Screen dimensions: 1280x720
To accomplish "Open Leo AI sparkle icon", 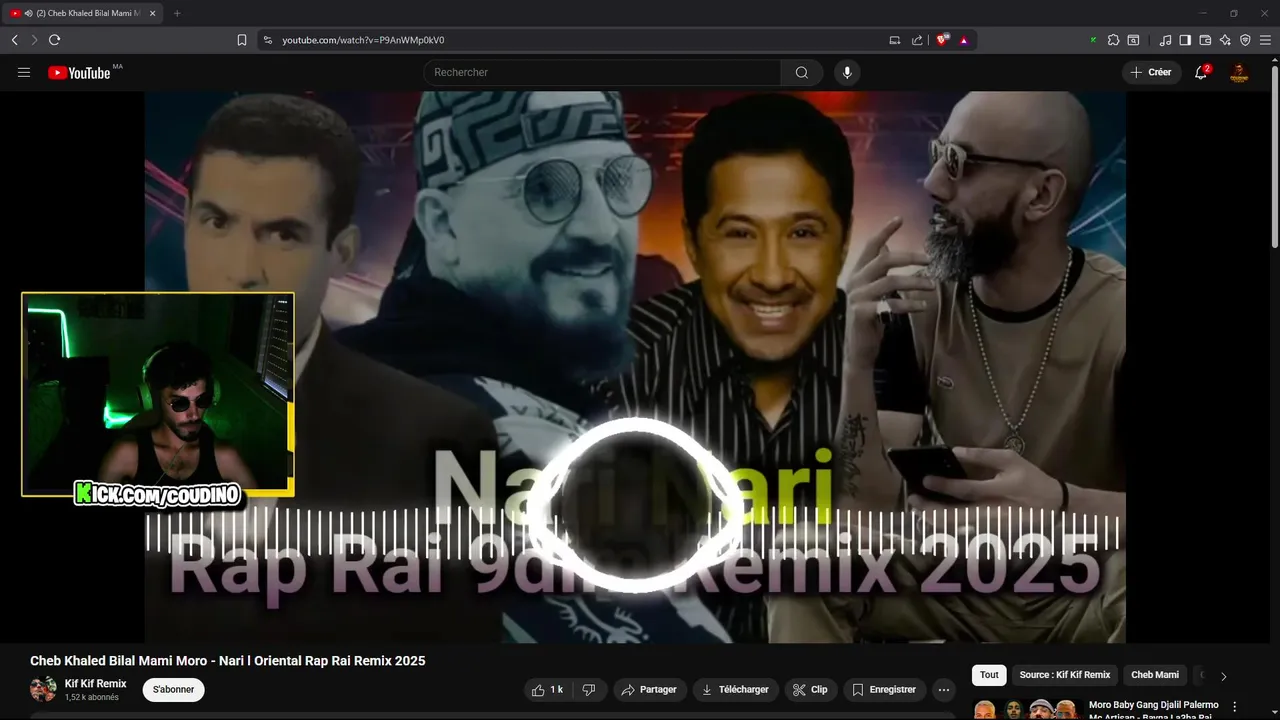I will [1225, 40].
